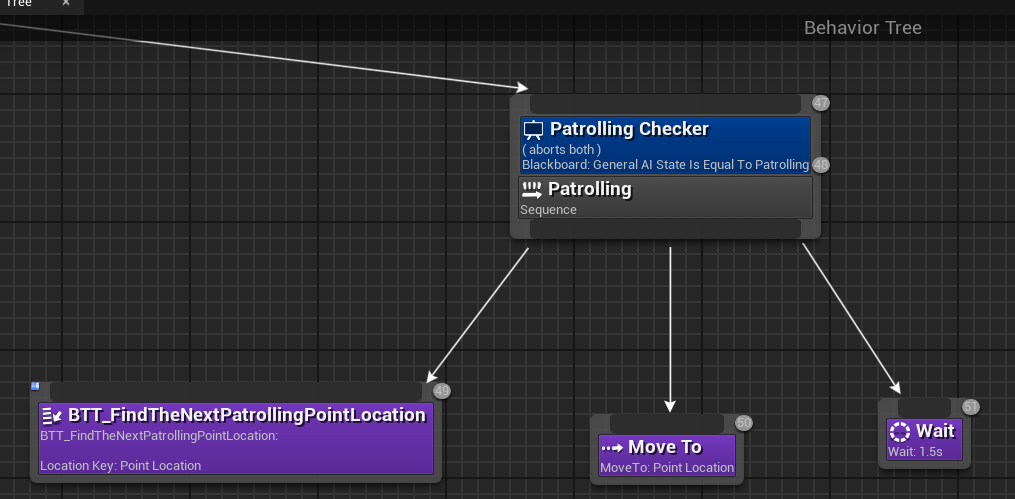Select the Move To task node
This screenshot has width=1015, height=499.
(x=667, y=455)
